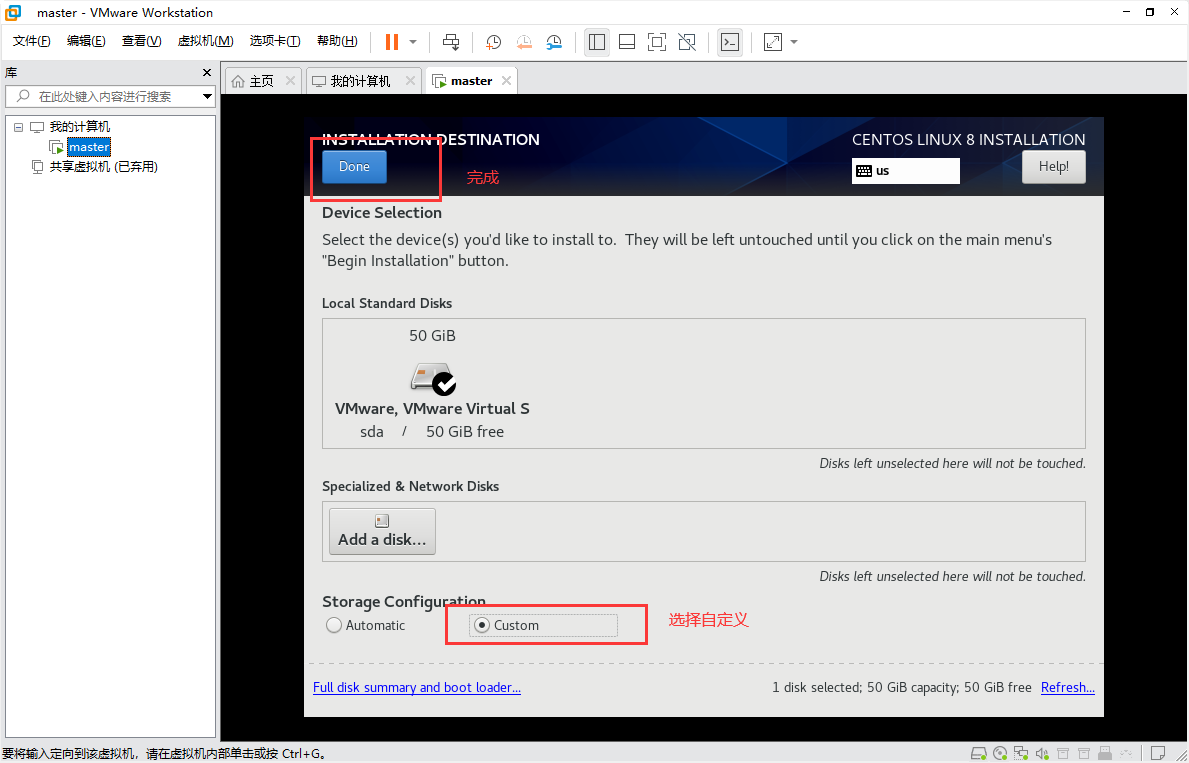Screen dimensions: 1189x763
Task: Open the 帮助(H) menu
Action: [x=337, y=41]
